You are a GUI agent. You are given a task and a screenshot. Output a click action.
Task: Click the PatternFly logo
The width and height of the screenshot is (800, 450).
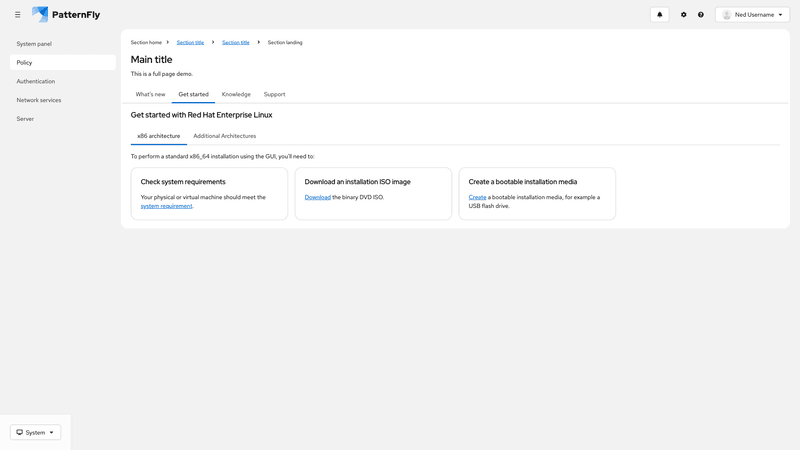[66, 15]
